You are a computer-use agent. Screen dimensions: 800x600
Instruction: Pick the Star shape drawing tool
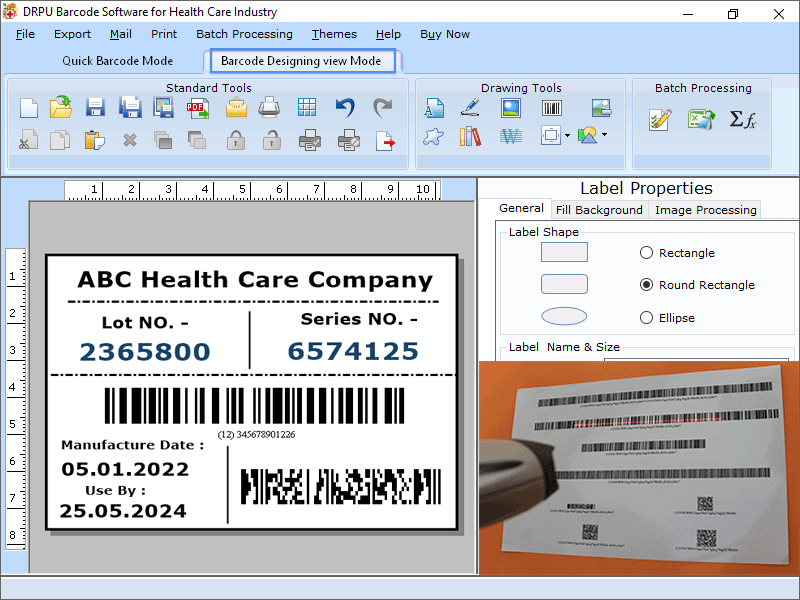point(433,137)
